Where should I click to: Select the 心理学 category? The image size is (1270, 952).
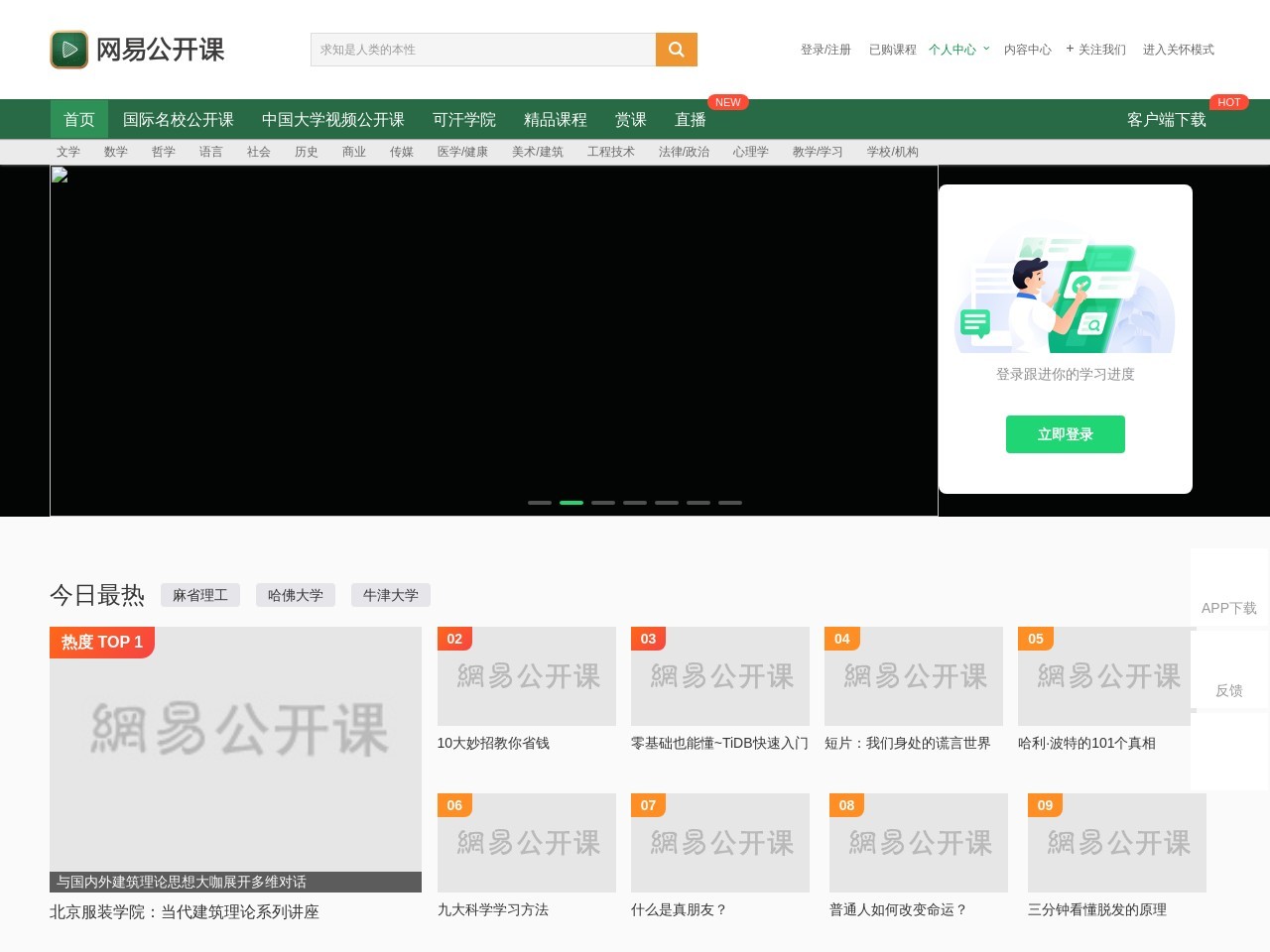750,152
